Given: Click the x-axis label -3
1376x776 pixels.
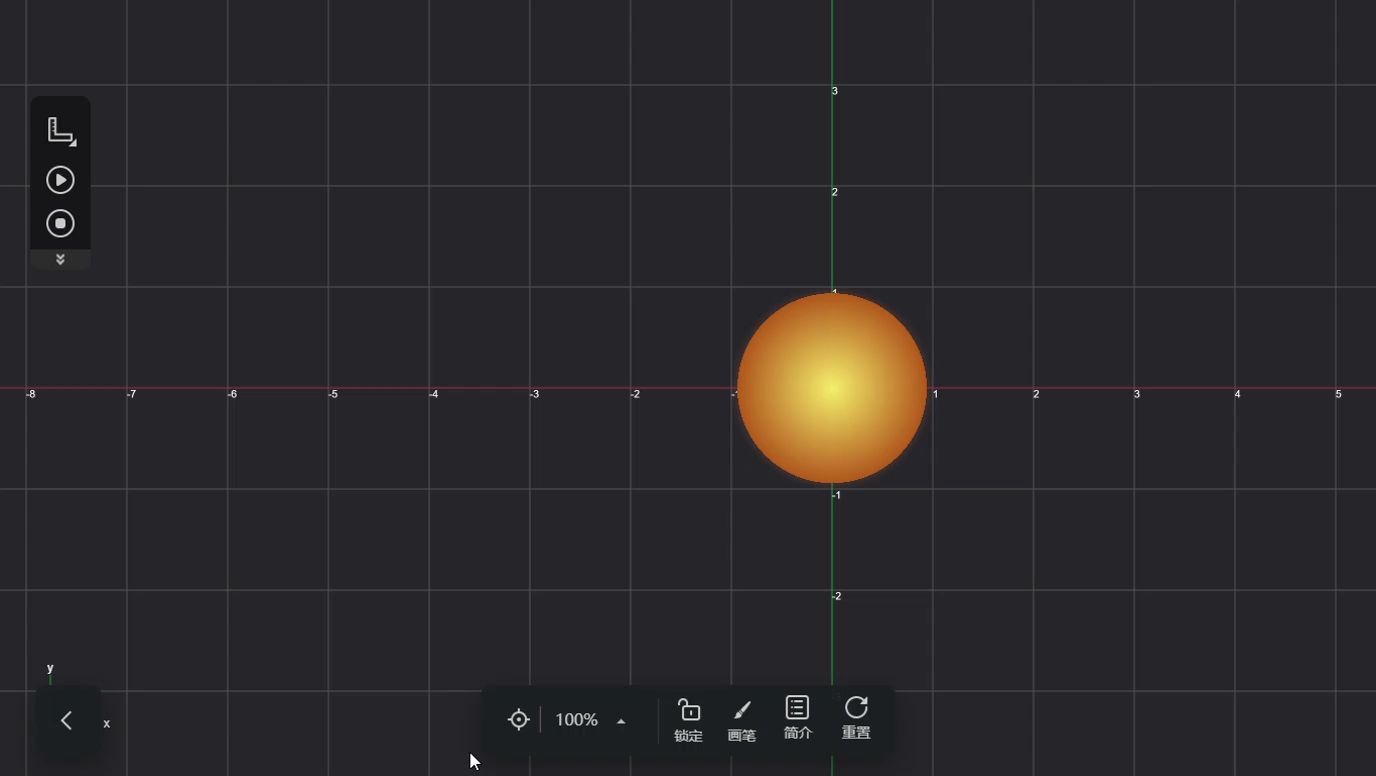Looking at the screenshot, I should 535,394.
